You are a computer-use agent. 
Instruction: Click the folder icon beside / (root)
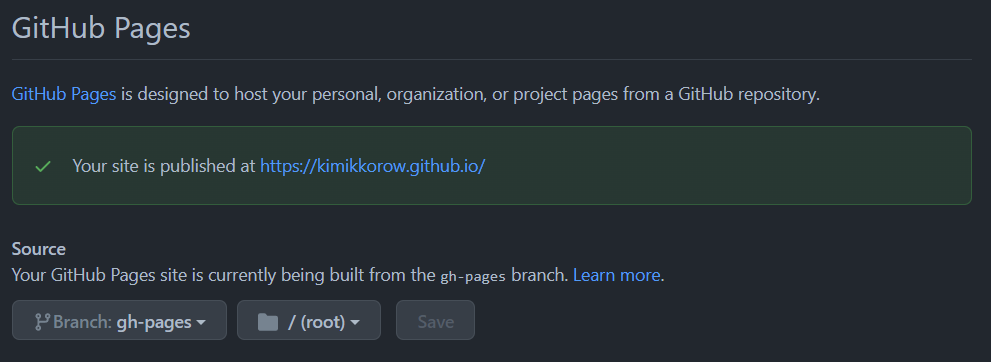[x=268, y=322]
